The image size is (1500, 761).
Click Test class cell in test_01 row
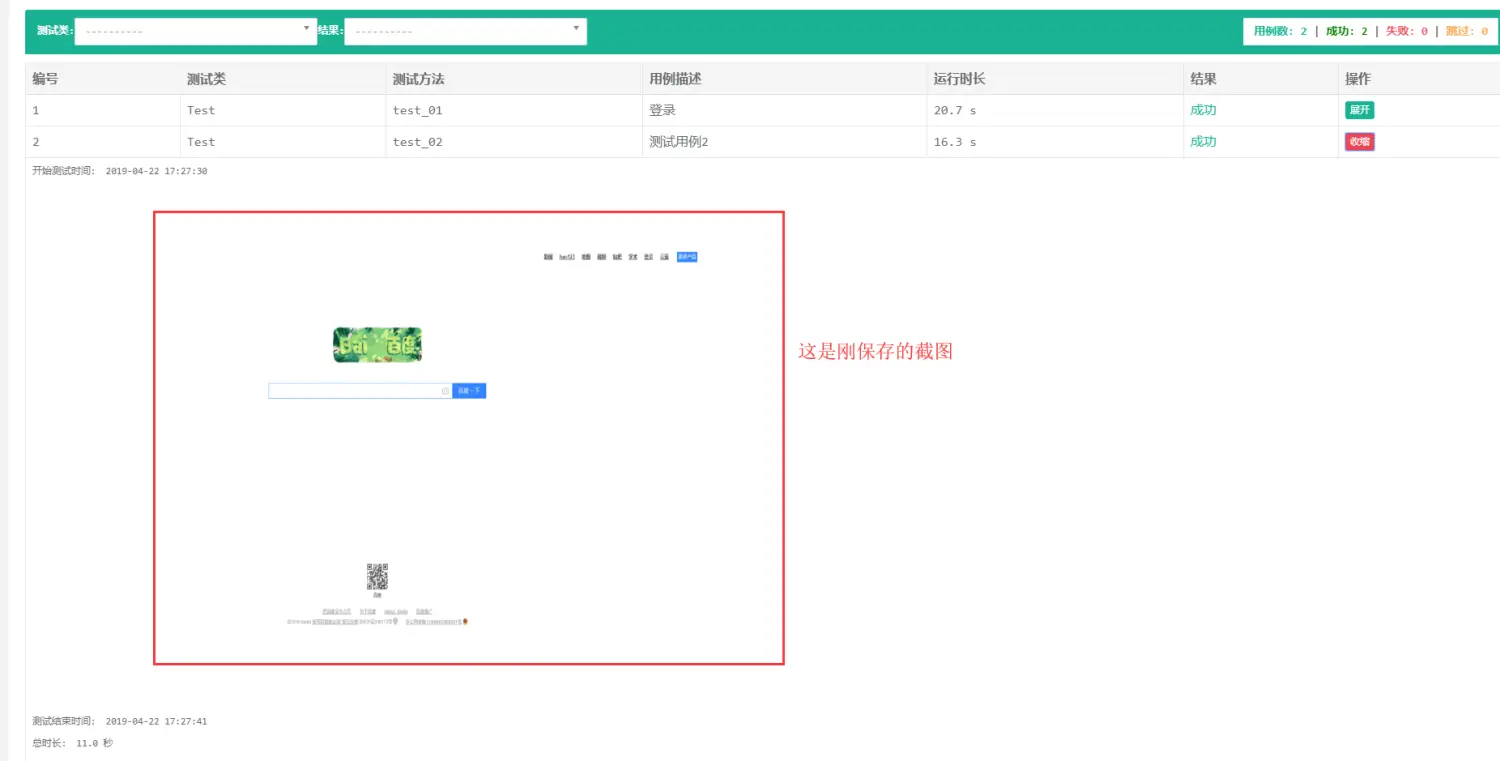[283, 110]
